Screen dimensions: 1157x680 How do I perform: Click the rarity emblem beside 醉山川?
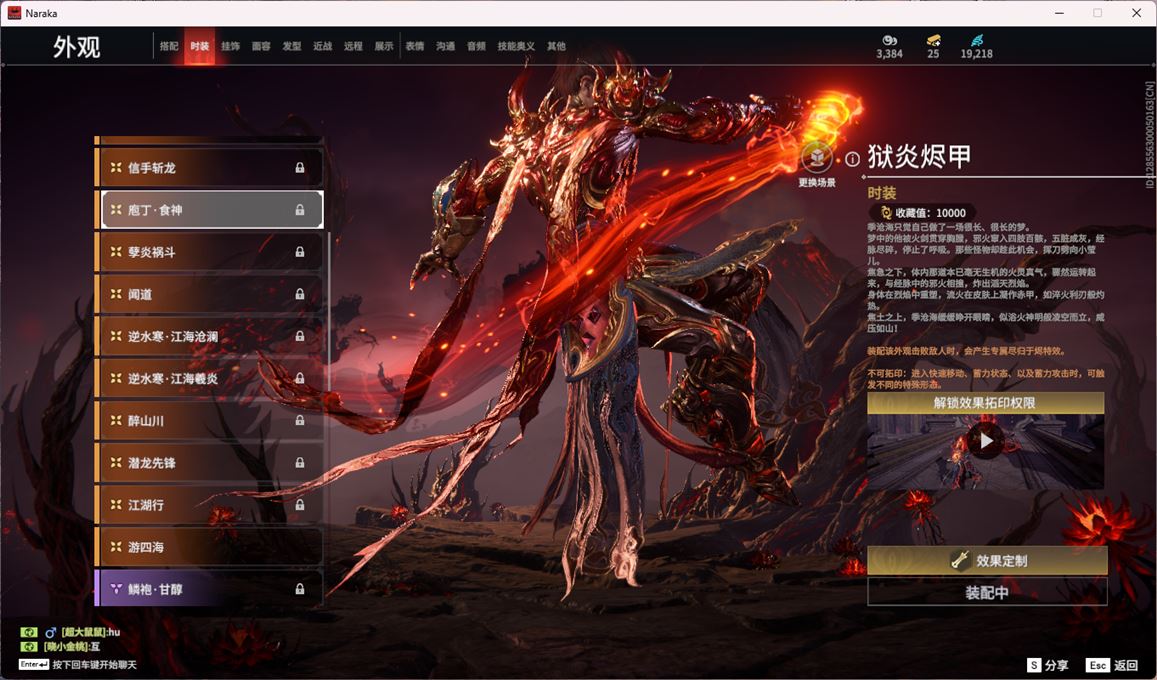(116, 420)
